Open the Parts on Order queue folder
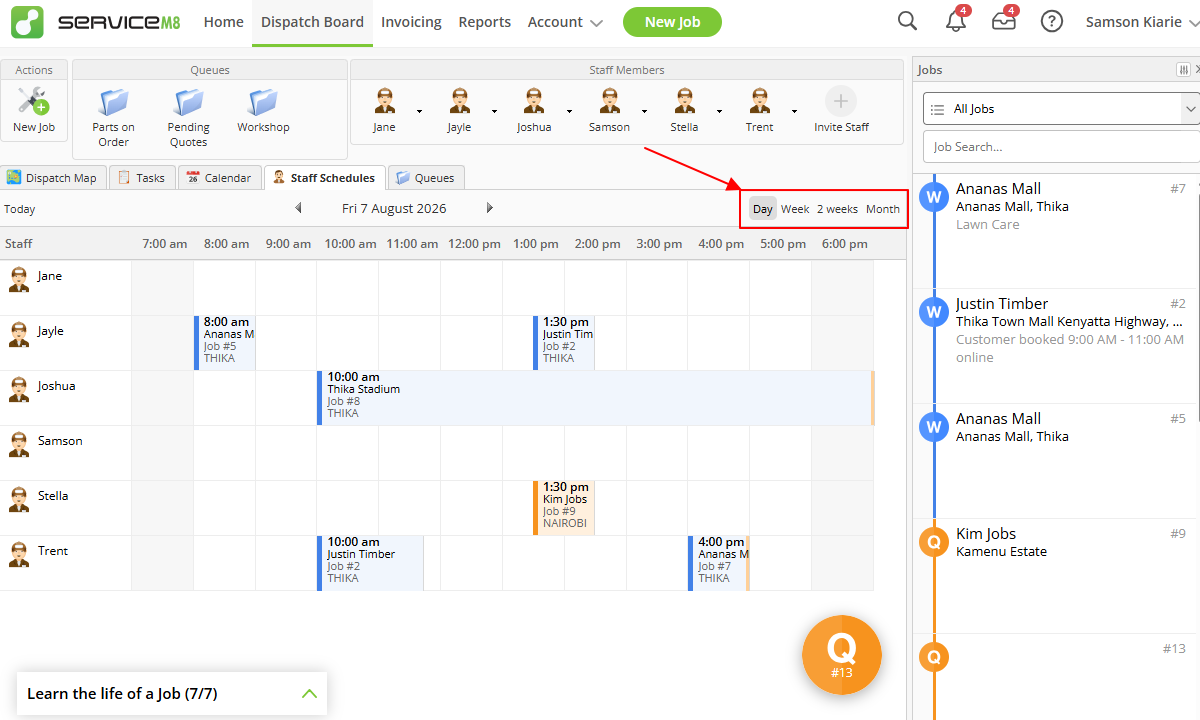Viewport: 1200px width, 720px height. tap(114, 101)
